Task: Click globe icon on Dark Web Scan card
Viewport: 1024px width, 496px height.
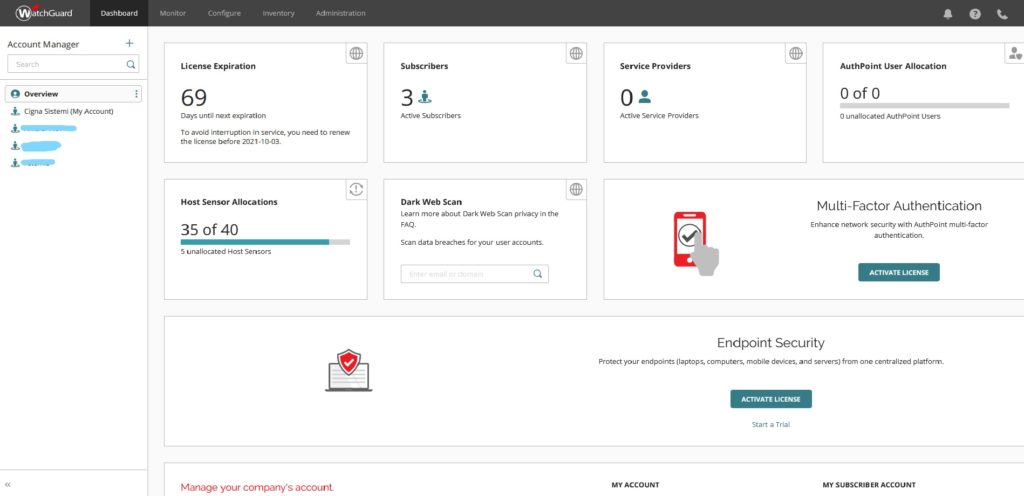Action: point(575,189)
